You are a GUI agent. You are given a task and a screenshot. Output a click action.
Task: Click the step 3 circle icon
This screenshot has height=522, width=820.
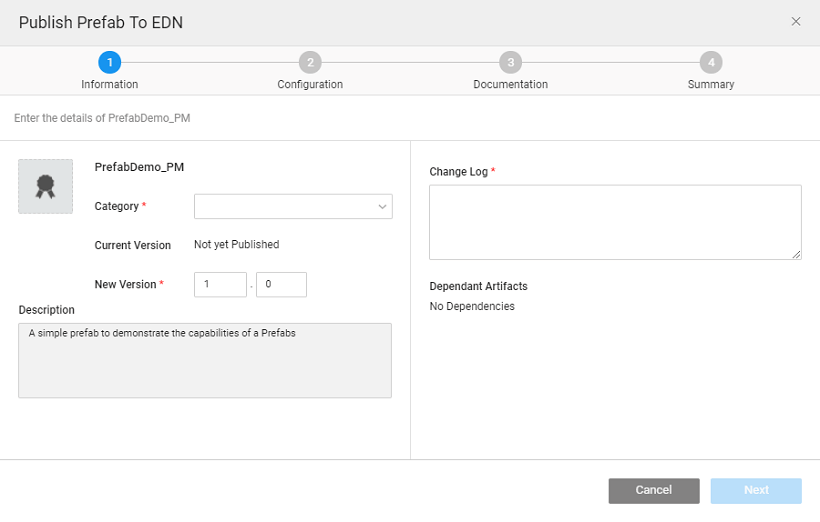(x=510, y=62)
